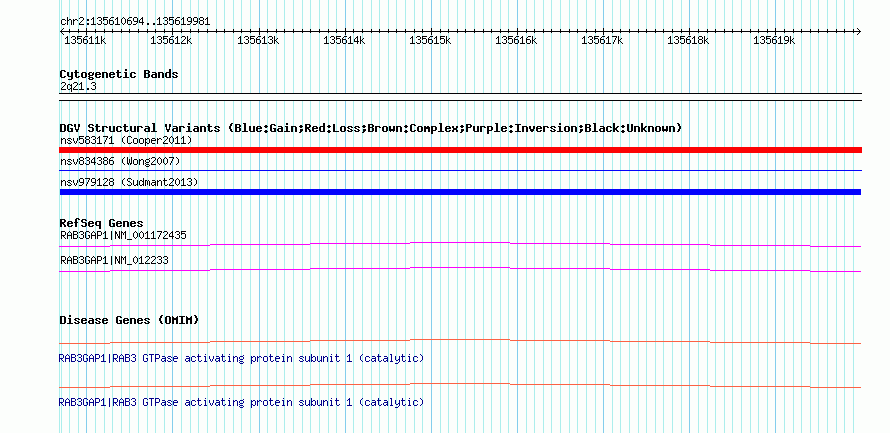The width and height of the screenshot is (890, 433).
Task: Click the 135614k ruler tick label
Action: [344, 40]
